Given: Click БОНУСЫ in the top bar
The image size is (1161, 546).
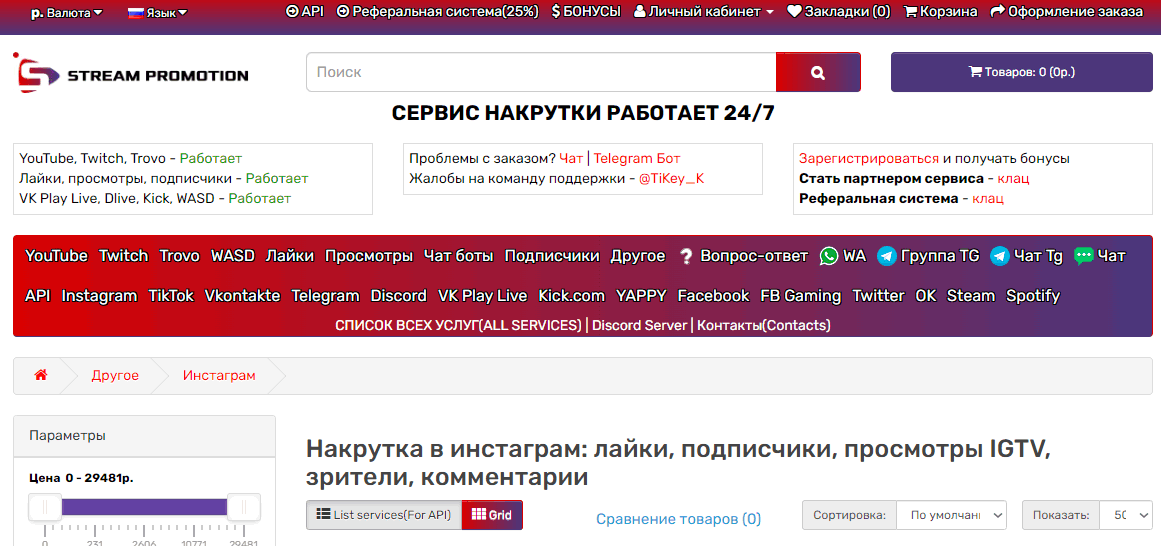Looking at the screenshot, I should coord(586,12).
